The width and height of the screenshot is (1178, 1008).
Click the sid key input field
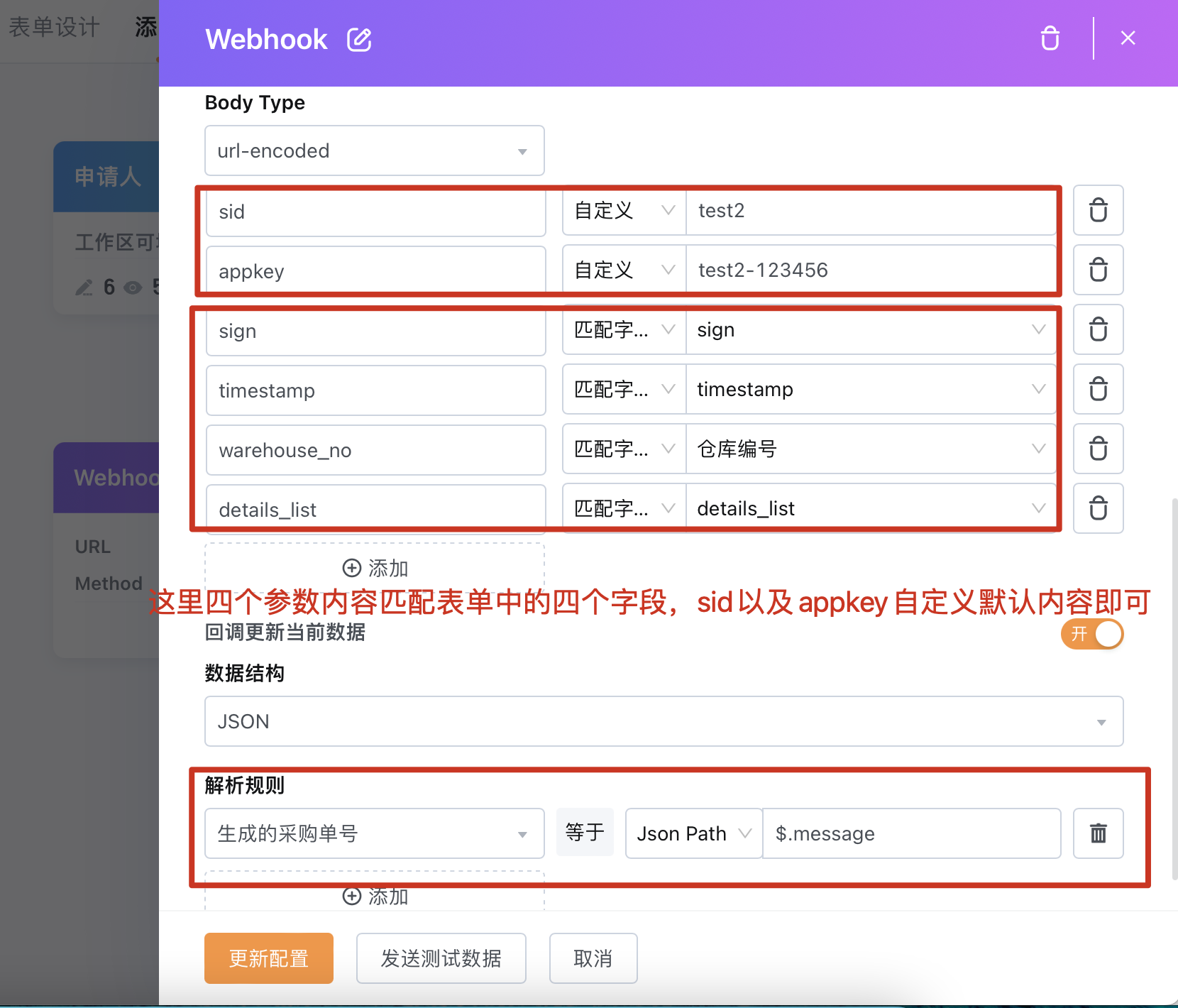[376, 212]
